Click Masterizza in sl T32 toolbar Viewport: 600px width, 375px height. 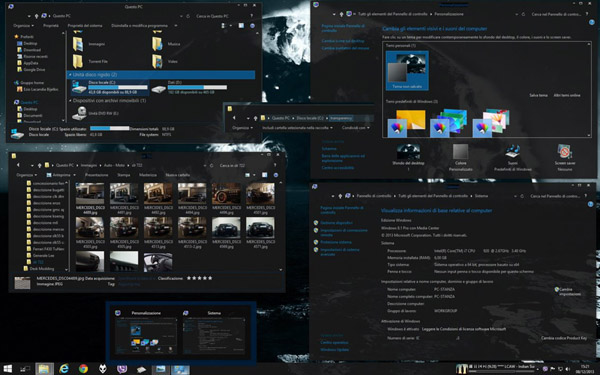(x=148, y=175)
